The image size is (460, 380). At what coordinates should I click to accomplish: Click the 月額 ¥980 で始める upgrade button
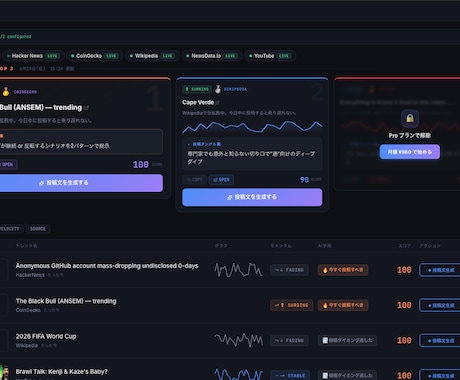click(x=410, y=152)
